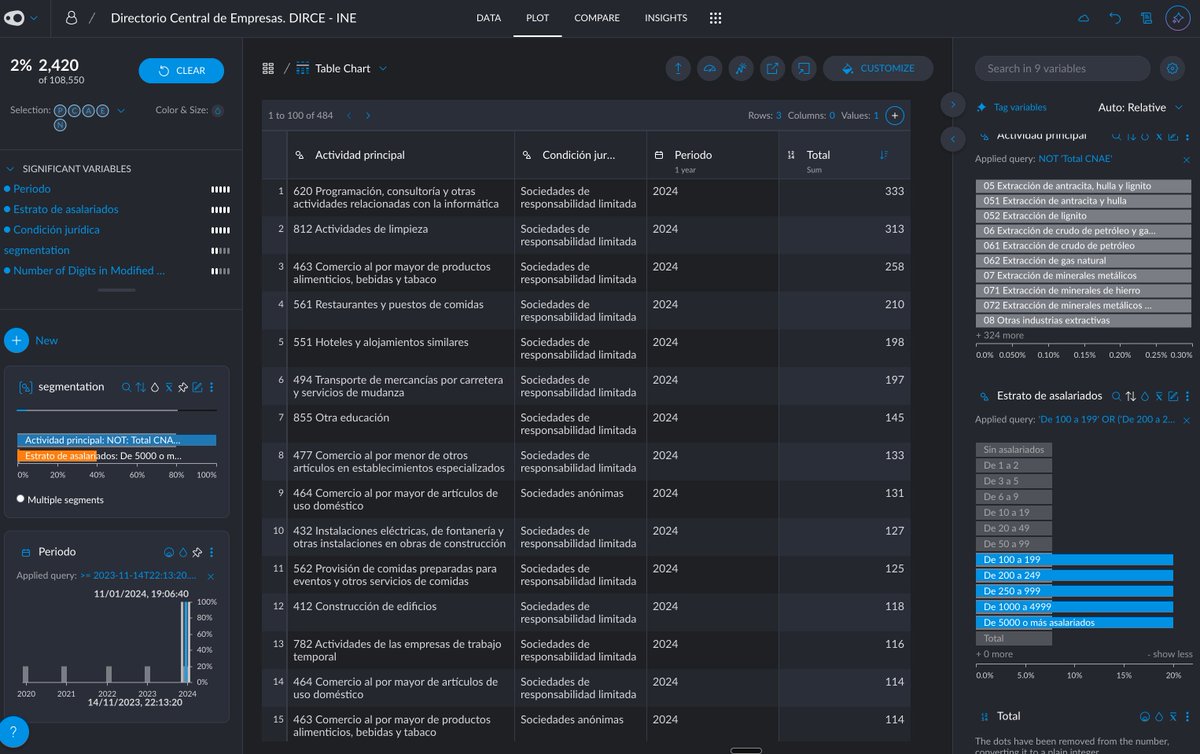
Task: Open the apps grid icon in top nav
Action: click(x=716, y=18)
